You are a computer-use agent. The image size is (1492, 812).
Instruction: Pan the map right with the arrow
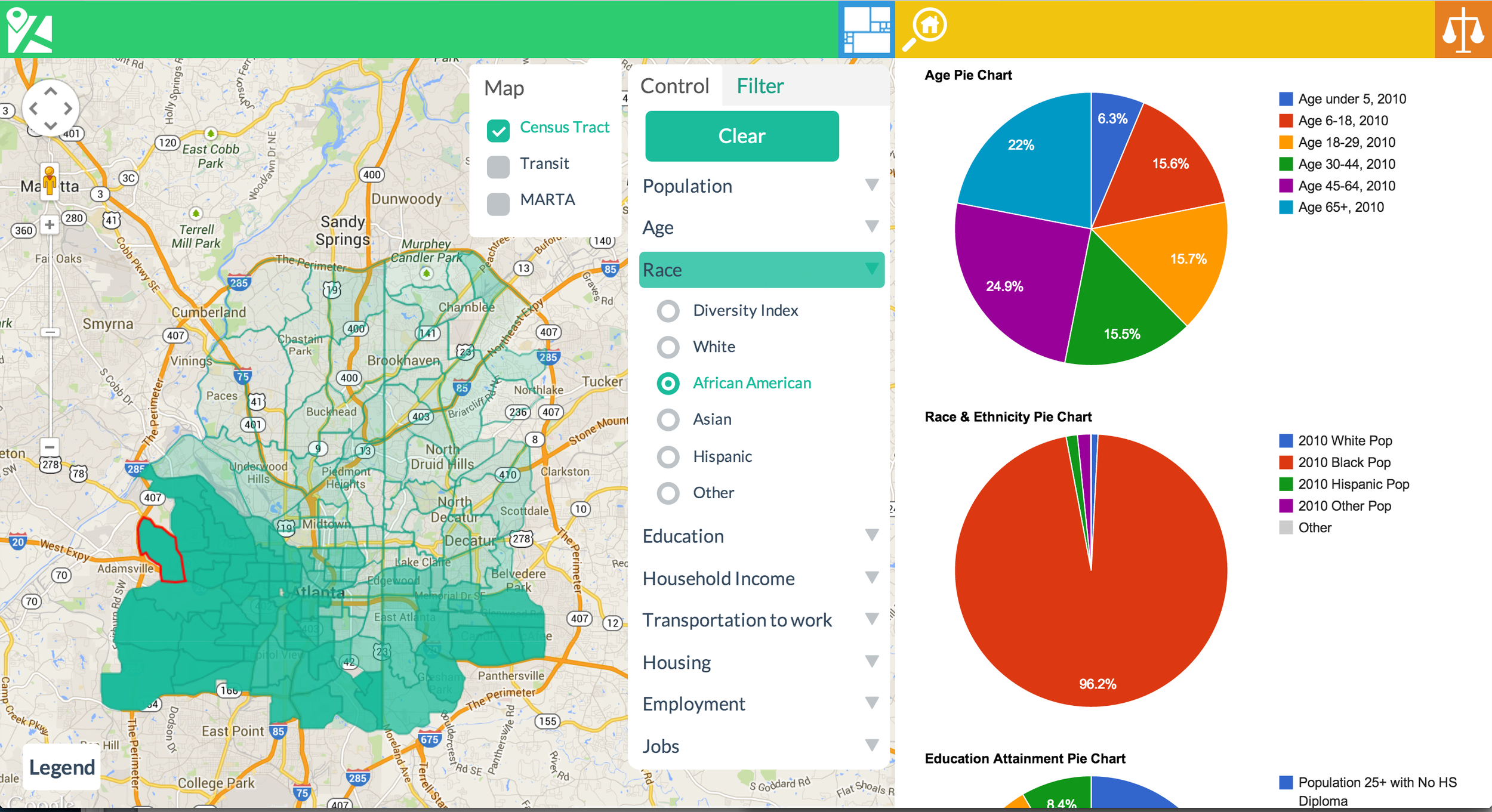[68, 109]
